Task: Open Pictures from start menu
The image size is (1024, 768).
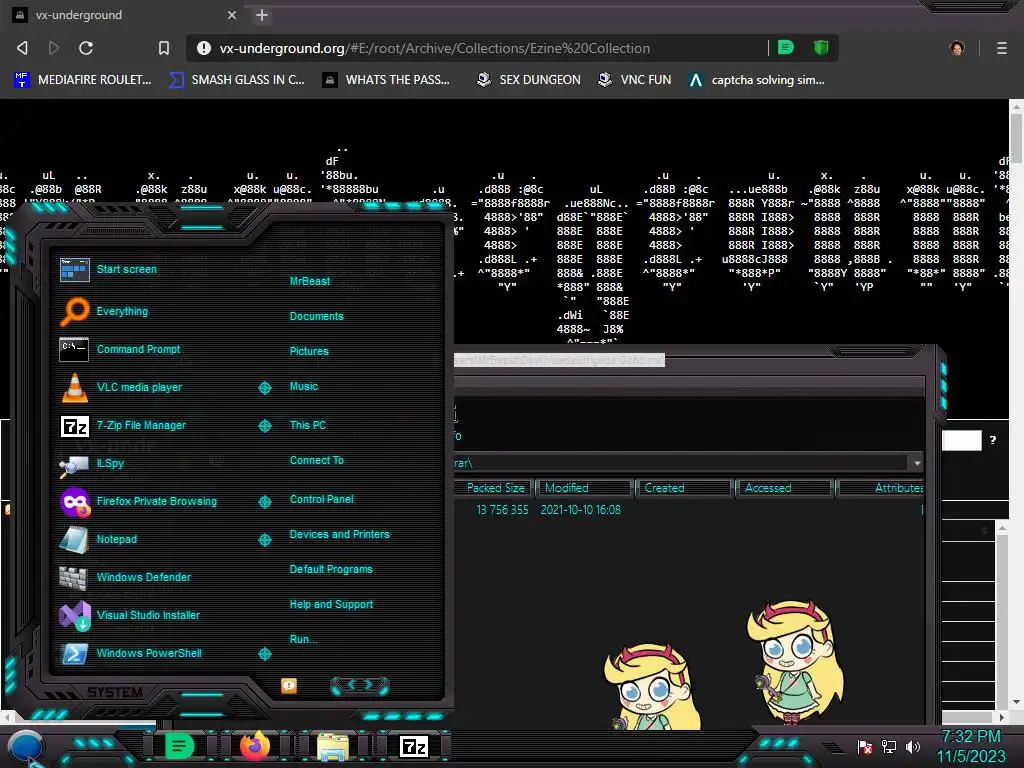Action: (309, 351)
